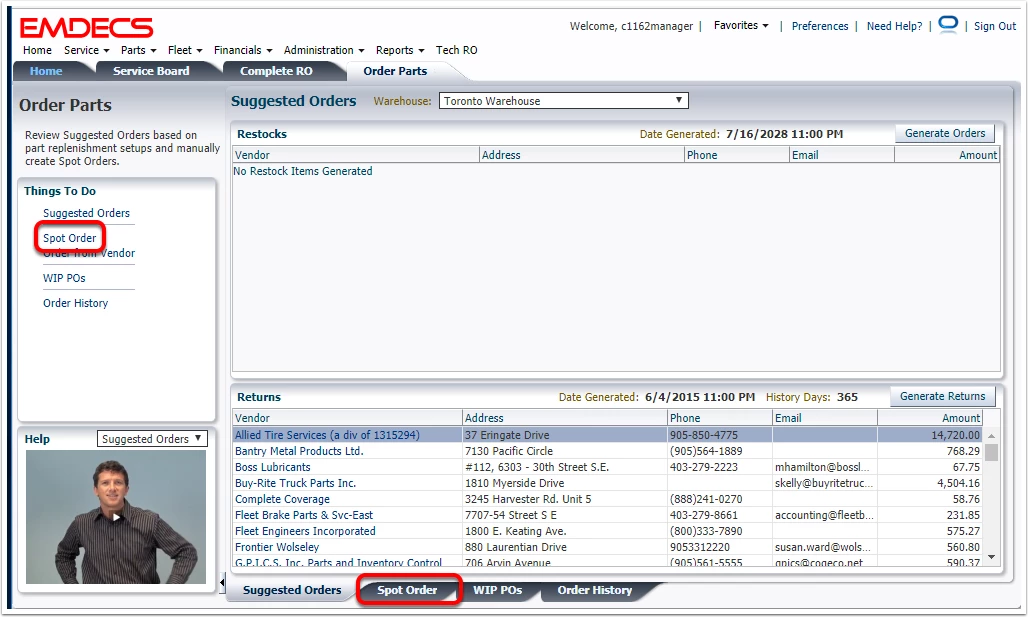Open the Financials menu
Image resolution: width=1028 pixels, height=617 pixels.
(x=243, y=50)
